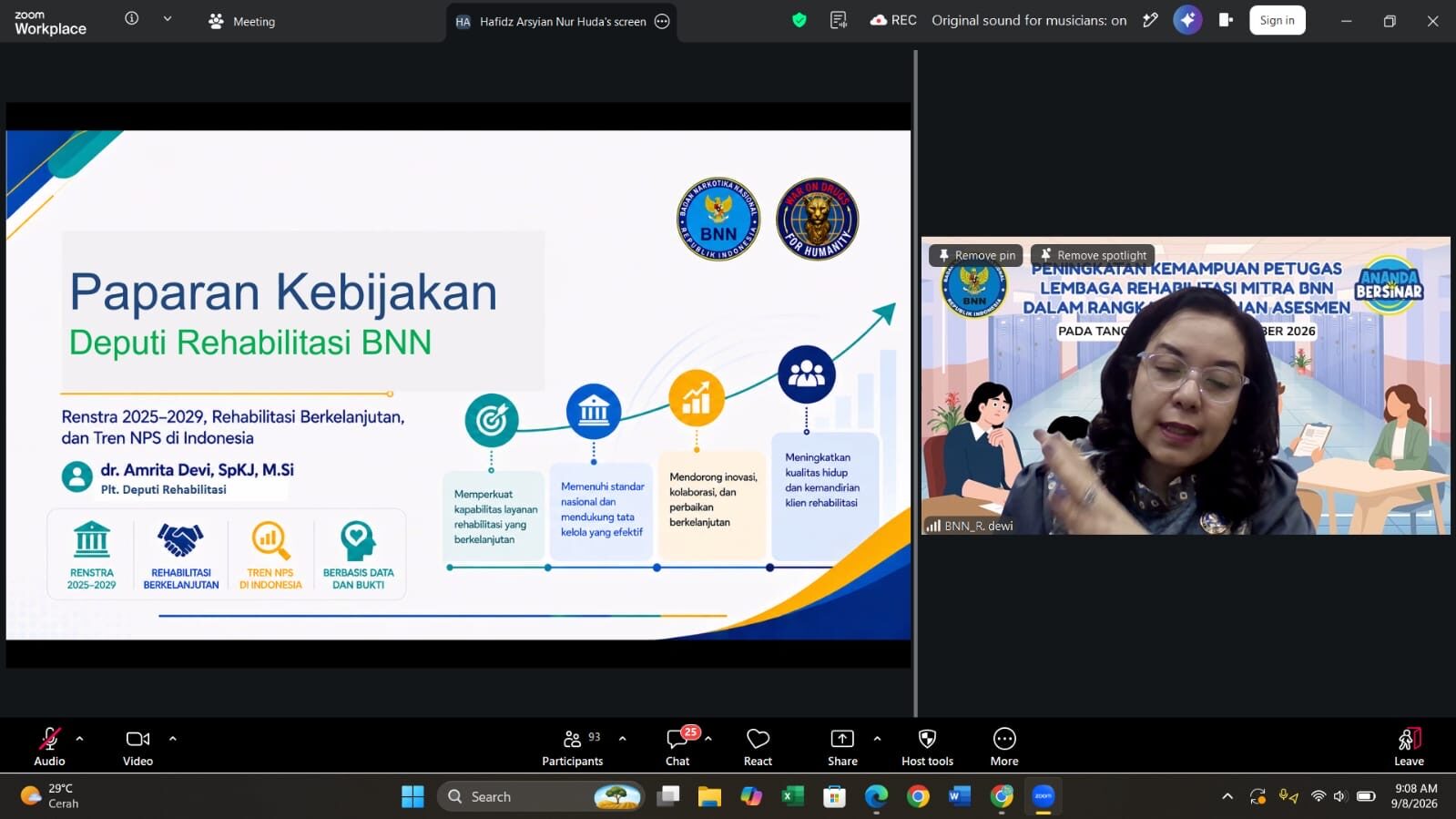Toggle Original sound for musicians
The height and width of the screenshot is (819, 1456).
pyautogui.click(x=1029, y=20)
